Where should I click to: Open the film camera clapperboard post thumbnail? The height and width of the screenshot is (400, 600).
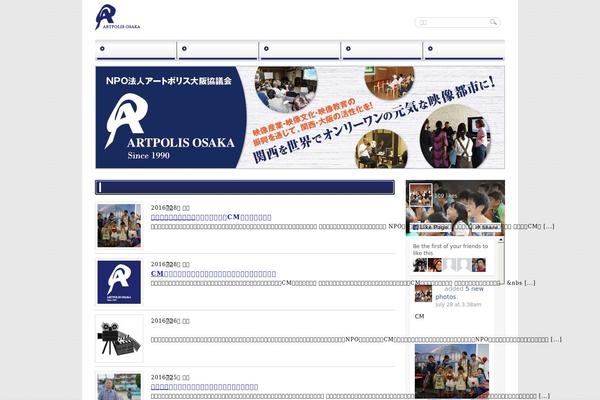119,339
